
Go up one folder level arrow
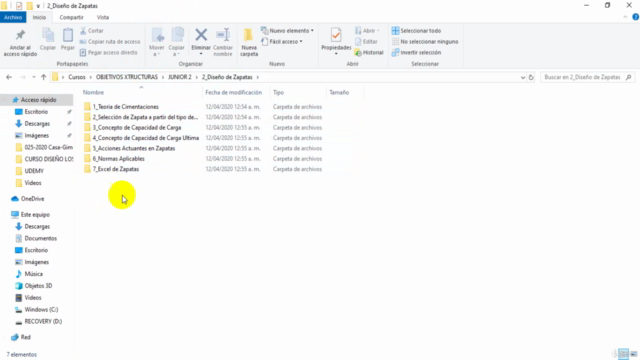tap(43, 77)
